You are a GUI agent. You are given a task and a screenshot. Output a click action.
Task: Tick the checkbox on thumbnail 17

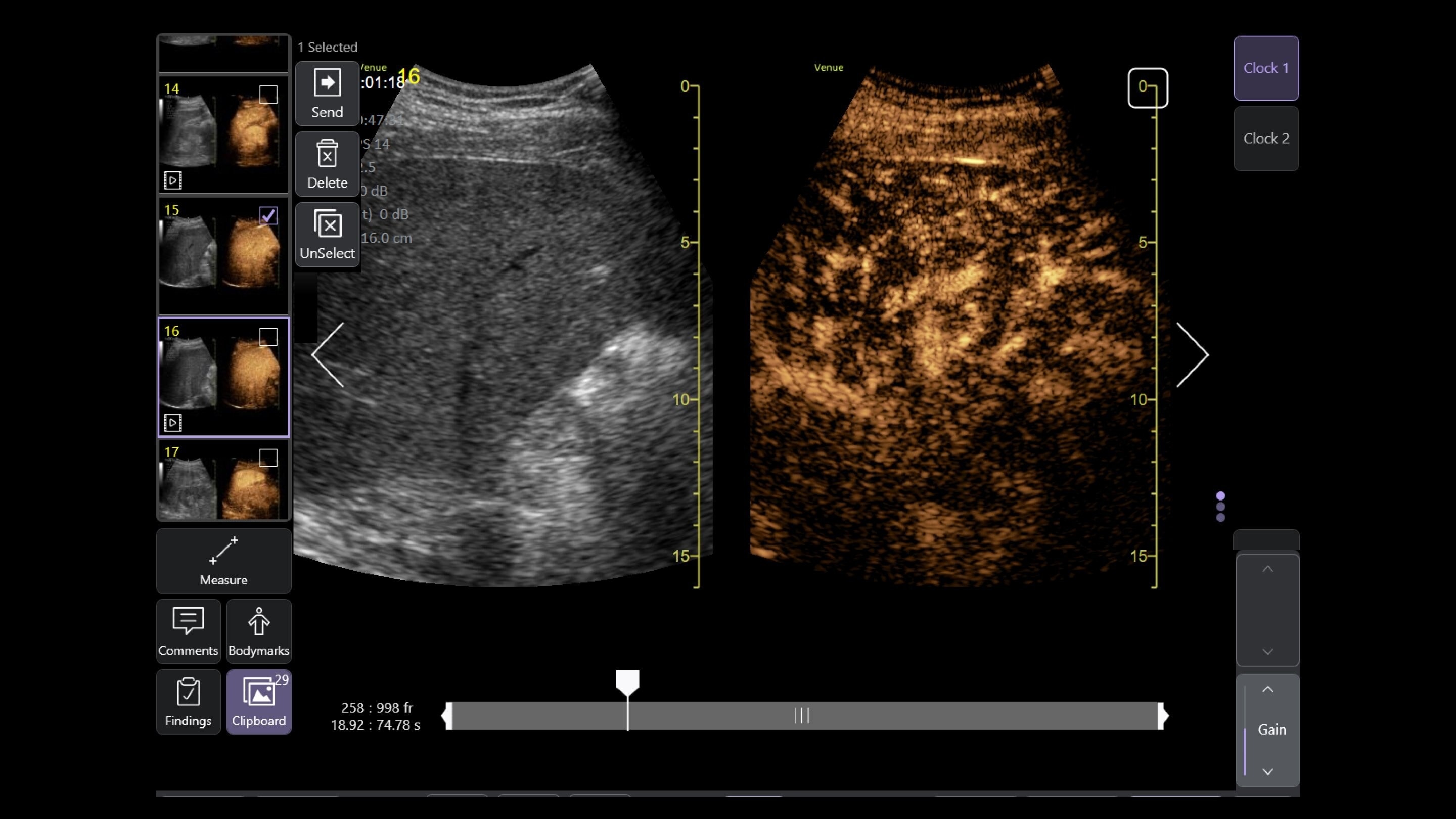(268, 458)
